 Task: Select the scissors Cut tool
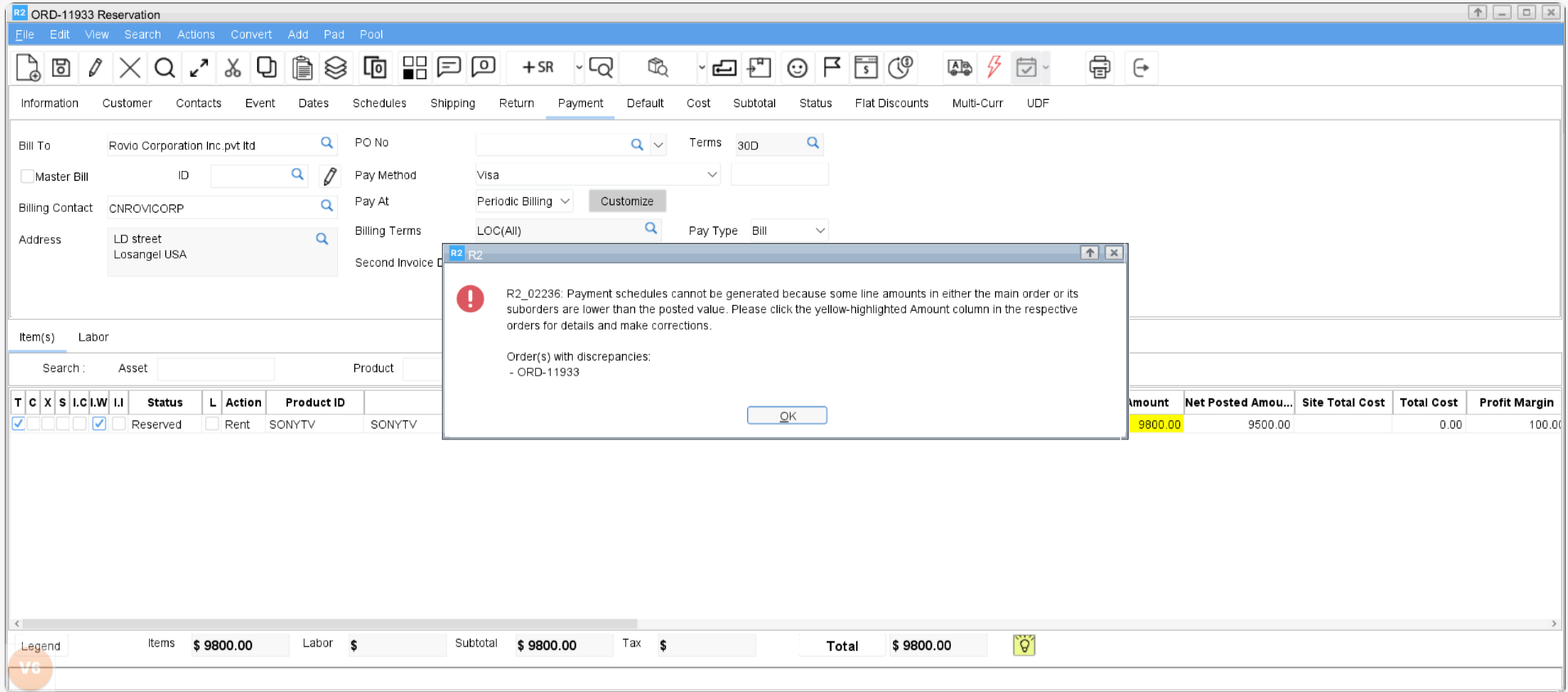tap(233, 68)
